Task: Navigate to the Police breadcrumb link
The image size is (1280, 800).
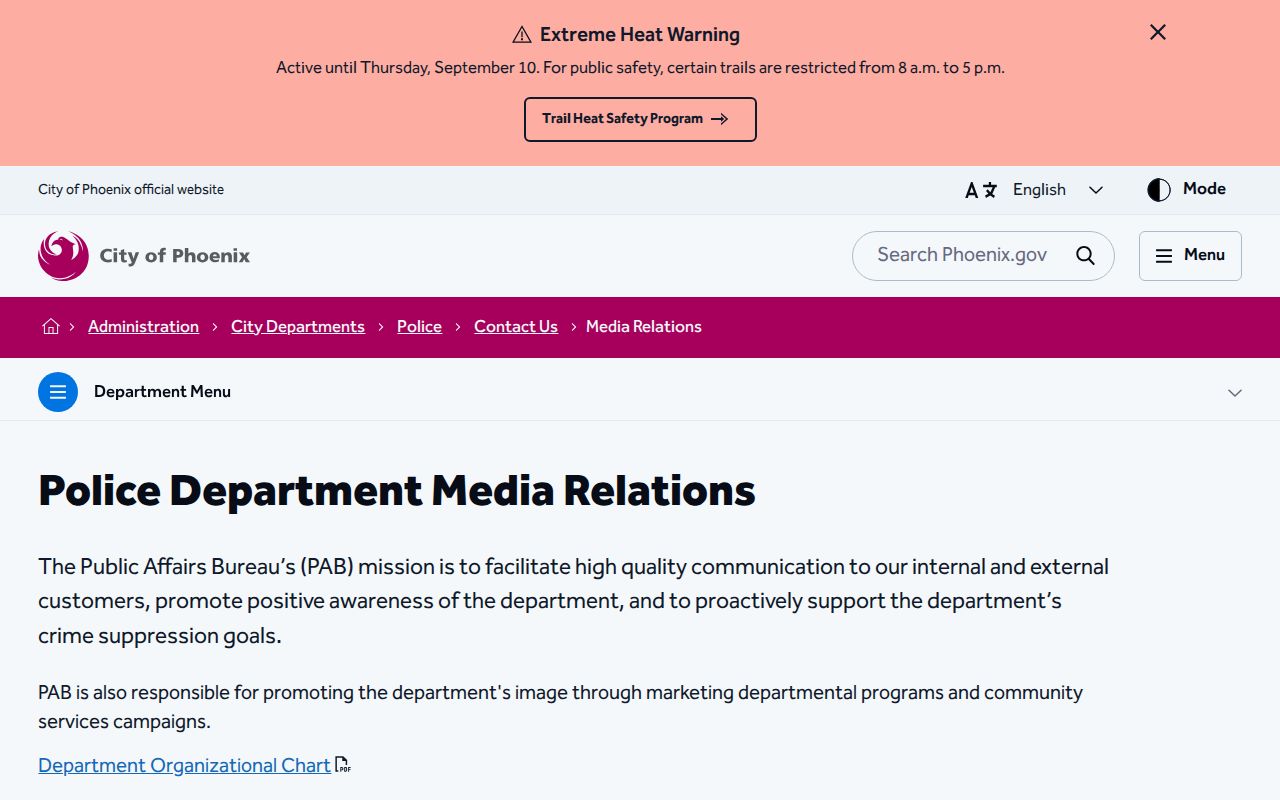Action: [x=419, y=327]
